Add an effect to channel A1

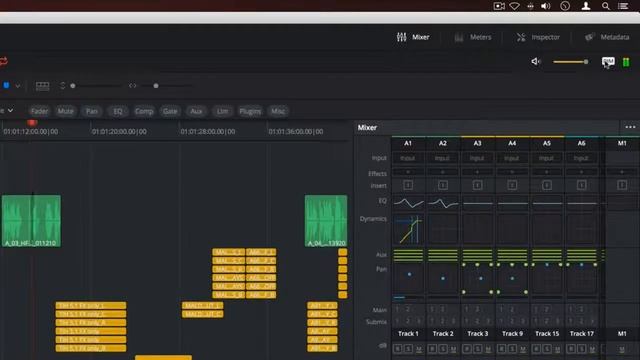[x=408, y=172]
